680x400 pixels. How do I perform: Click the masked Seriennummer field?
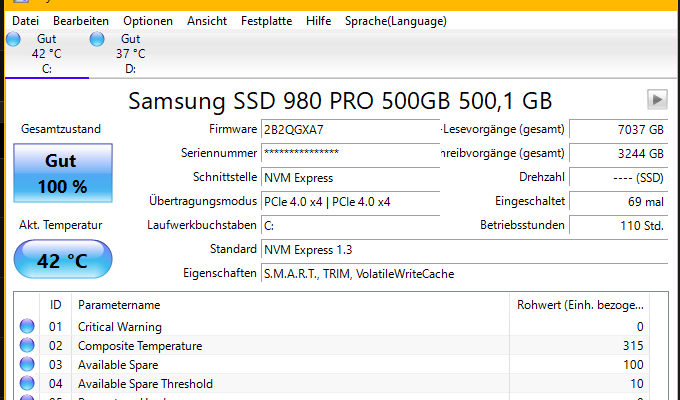pyautogui.click(x=350, y=153)
